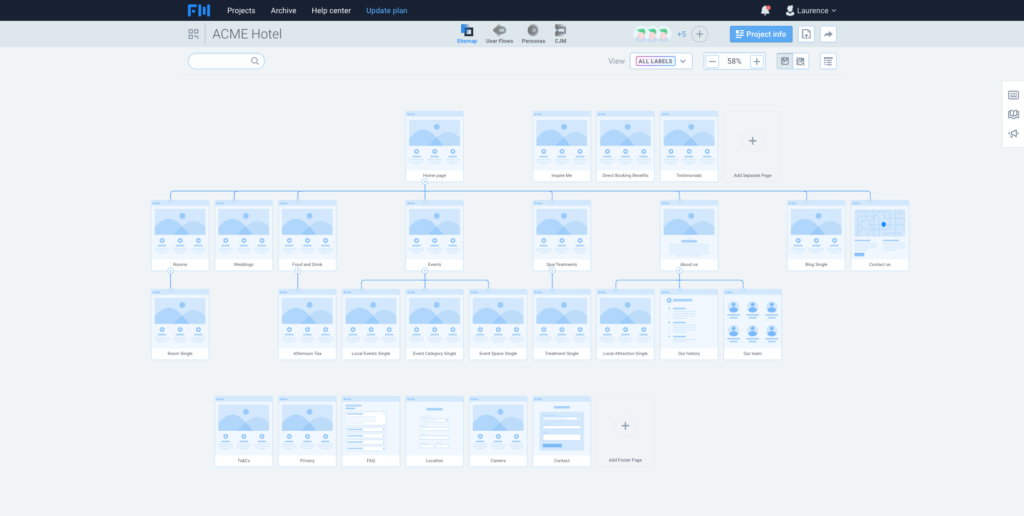Select the Direct Booking Benefits page

[625, 146]
